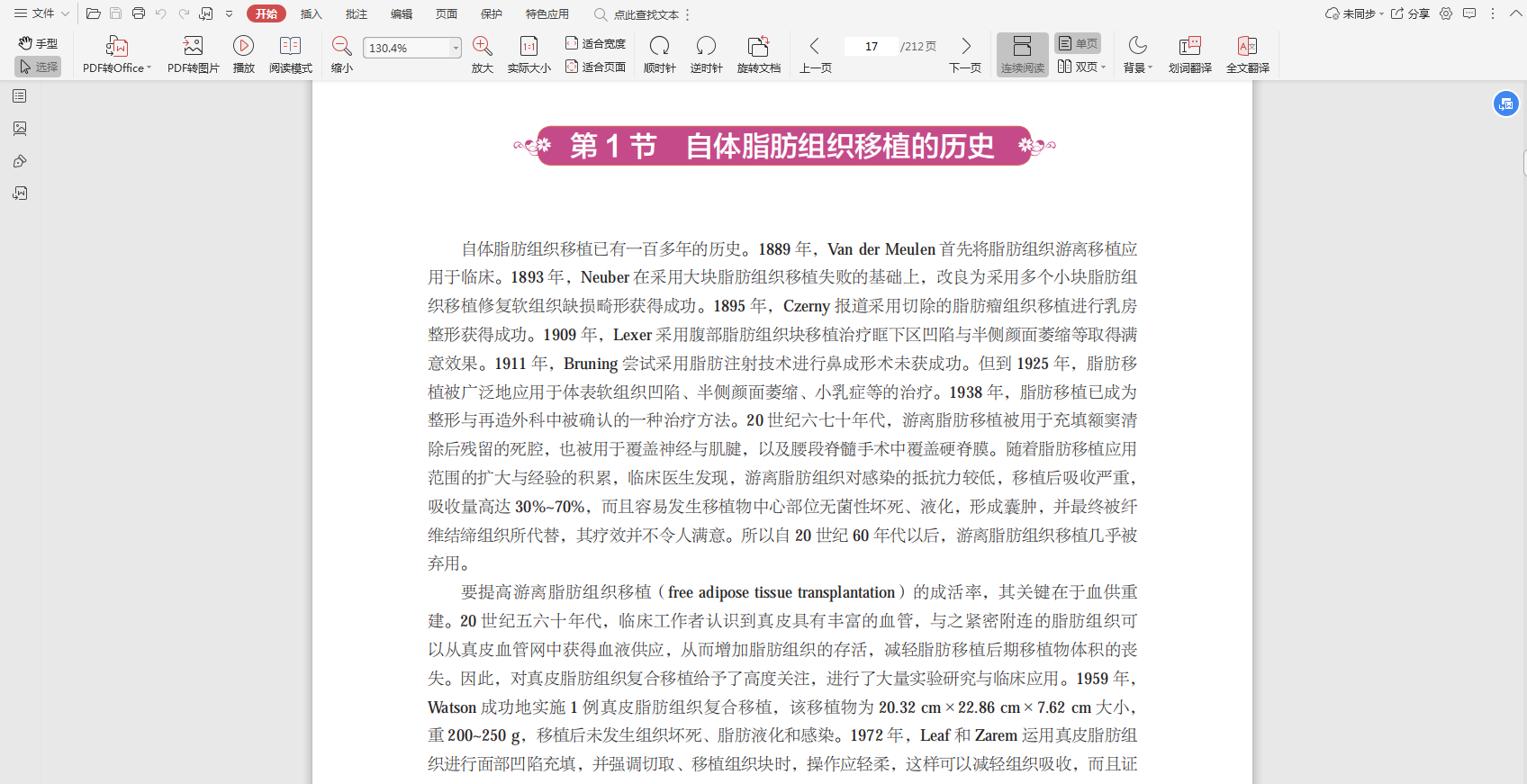The width and height of the screenshot is (1527, 784).
Task: Click the total page count /212页
Action: (x=918, y=47)
